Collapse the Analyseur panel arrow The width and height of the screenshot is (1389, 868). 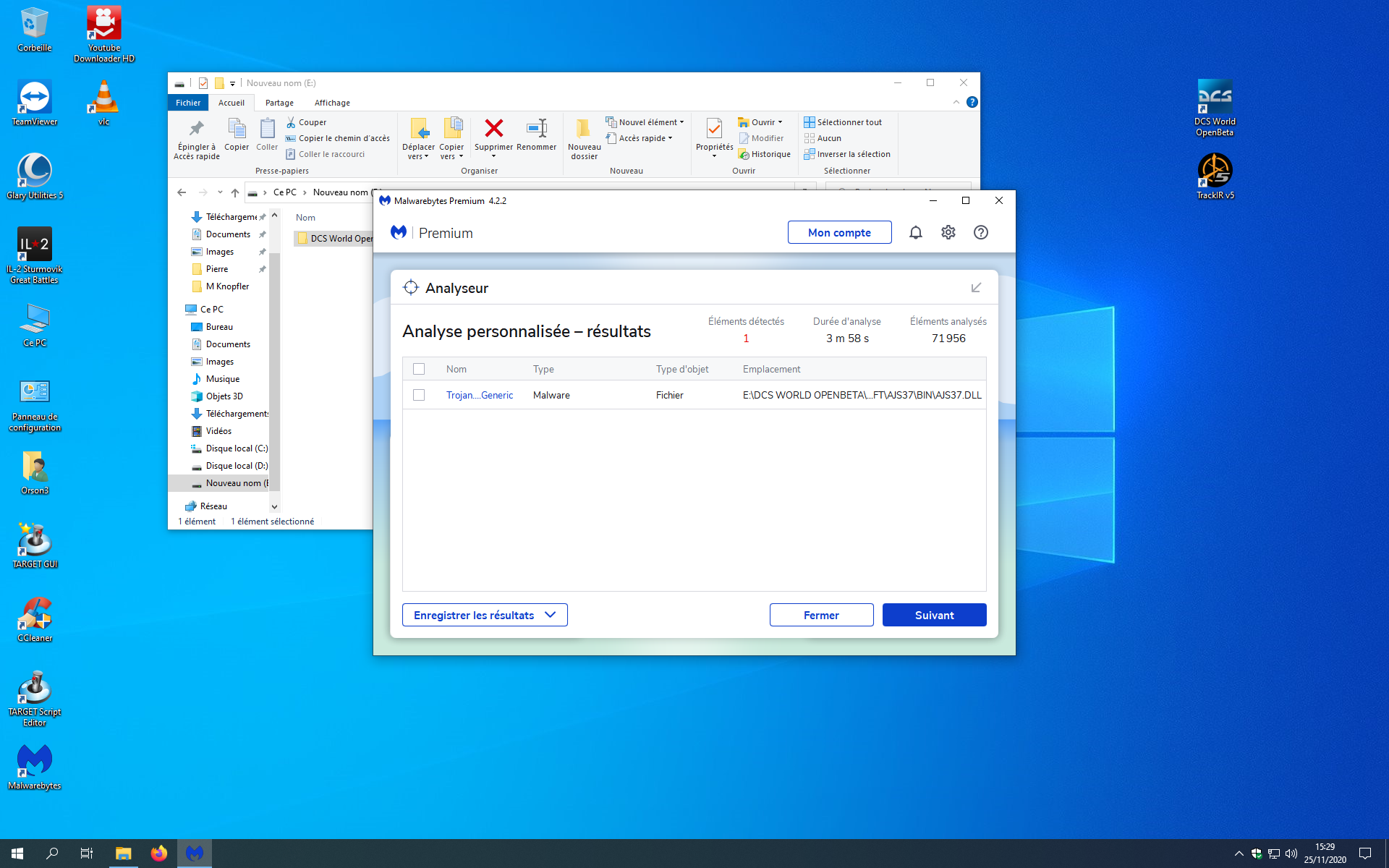(x=976, y=288)
